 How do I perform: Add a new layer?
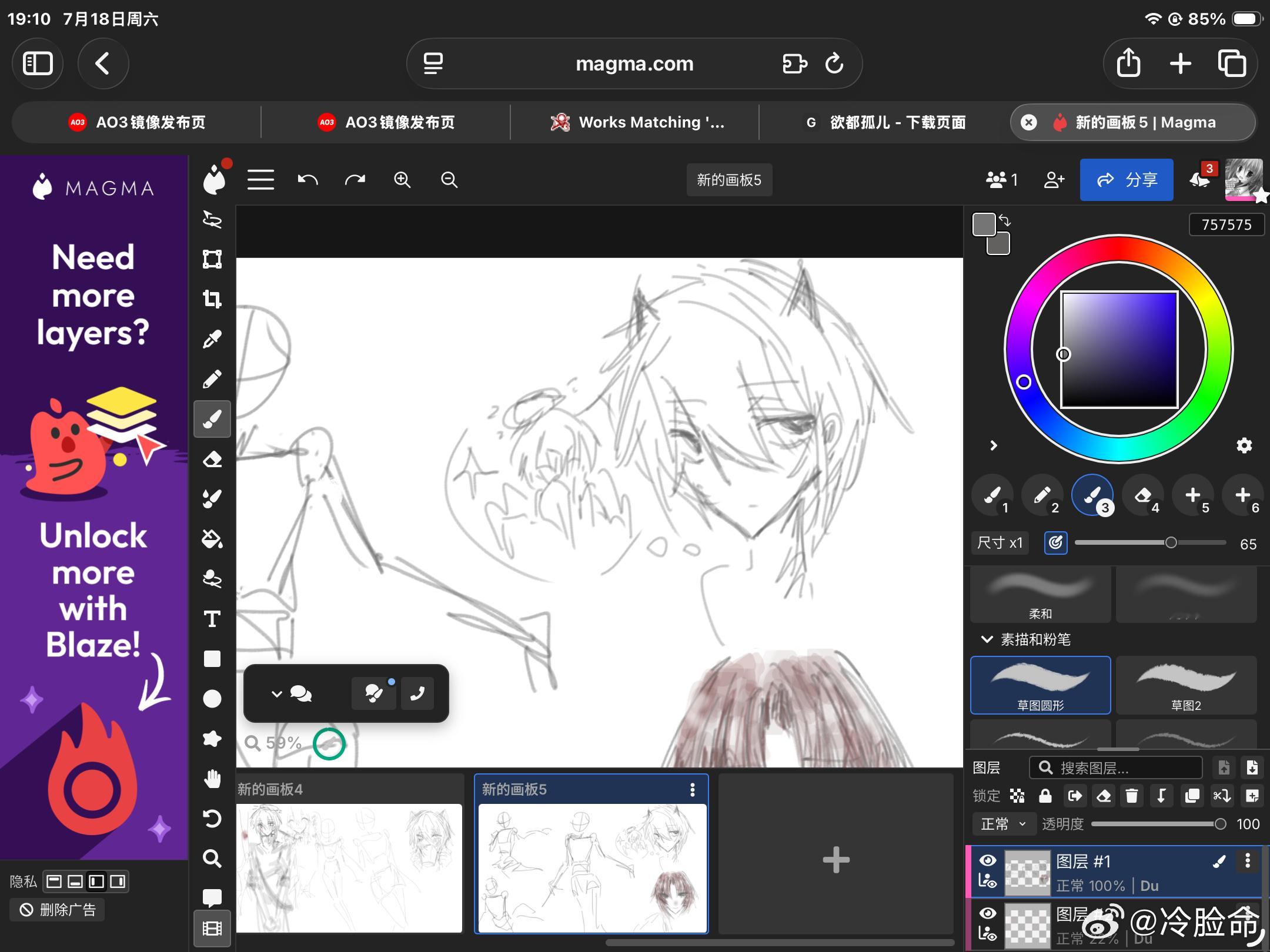click(x=1252, y=796)
